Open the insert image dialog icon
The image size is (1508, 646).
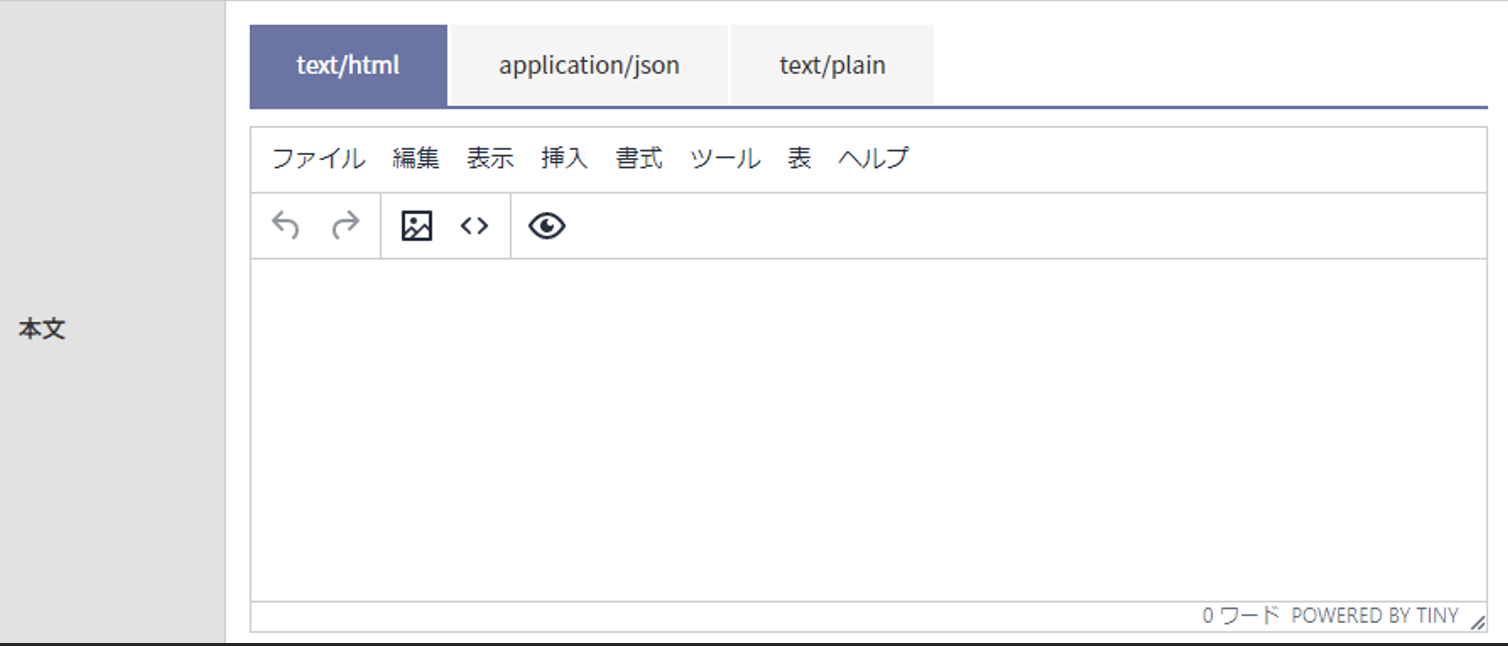(x=416, y=226)
